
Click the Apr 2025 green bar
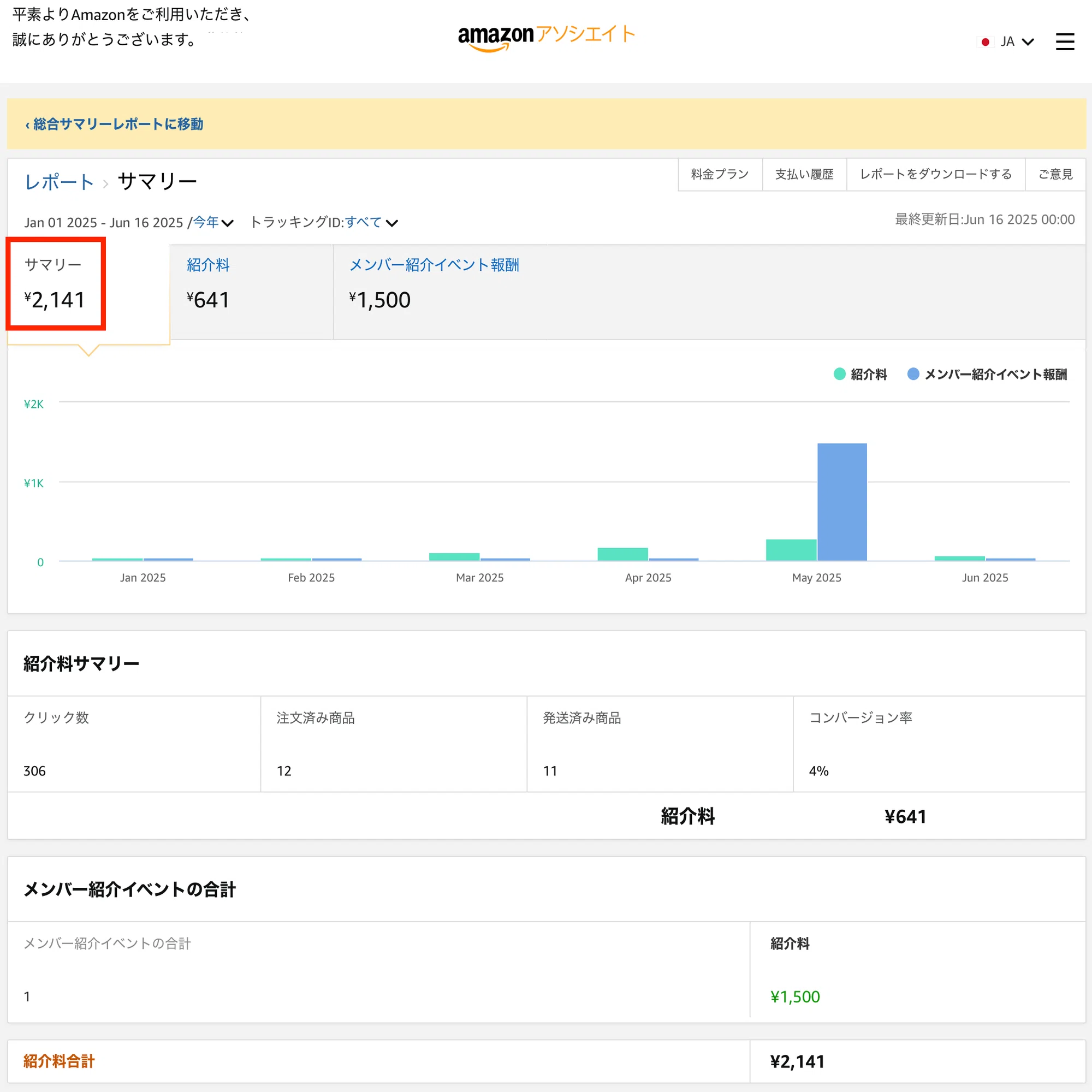pos(623,554)
